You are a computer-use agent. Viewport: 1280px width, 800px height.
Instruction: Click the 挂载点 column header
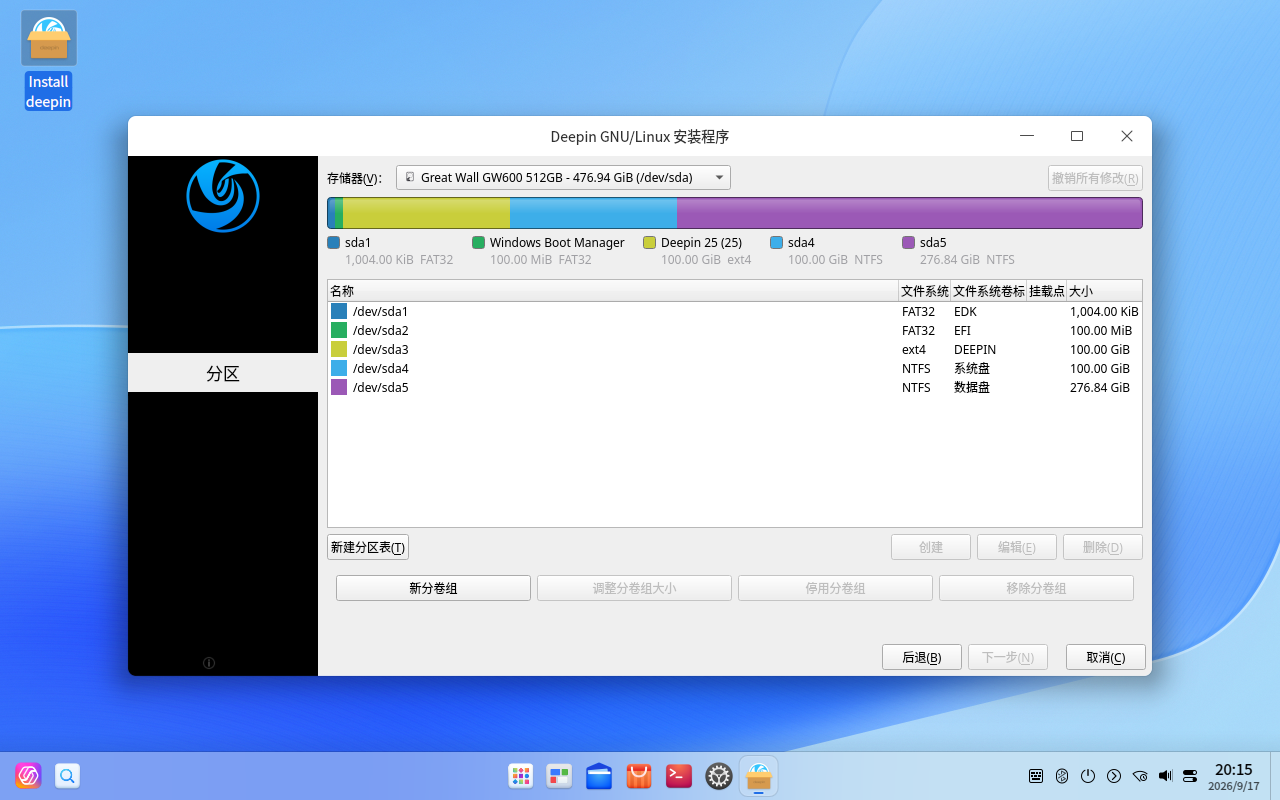click(x=1047, y=291)
